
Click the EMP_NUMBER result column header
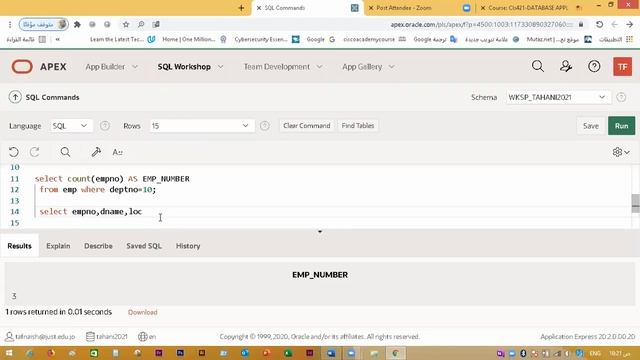(x=320, y=275)
